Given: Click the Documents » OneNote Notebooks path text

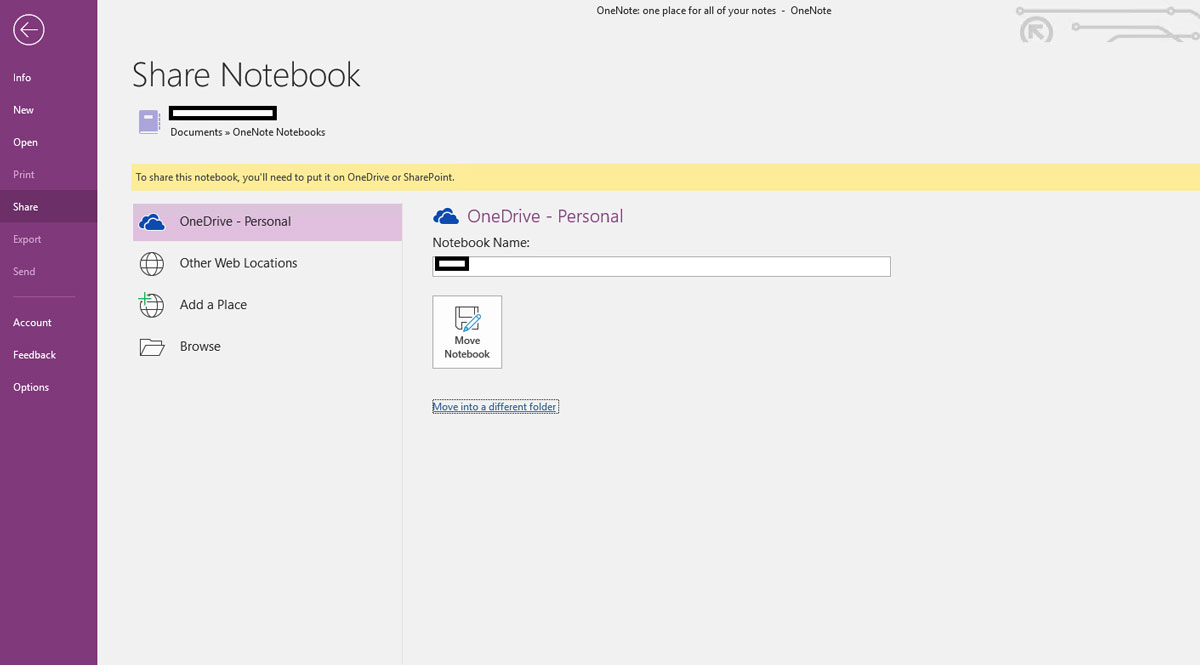Looking at the screenshot, I should [x=248, y=132].
